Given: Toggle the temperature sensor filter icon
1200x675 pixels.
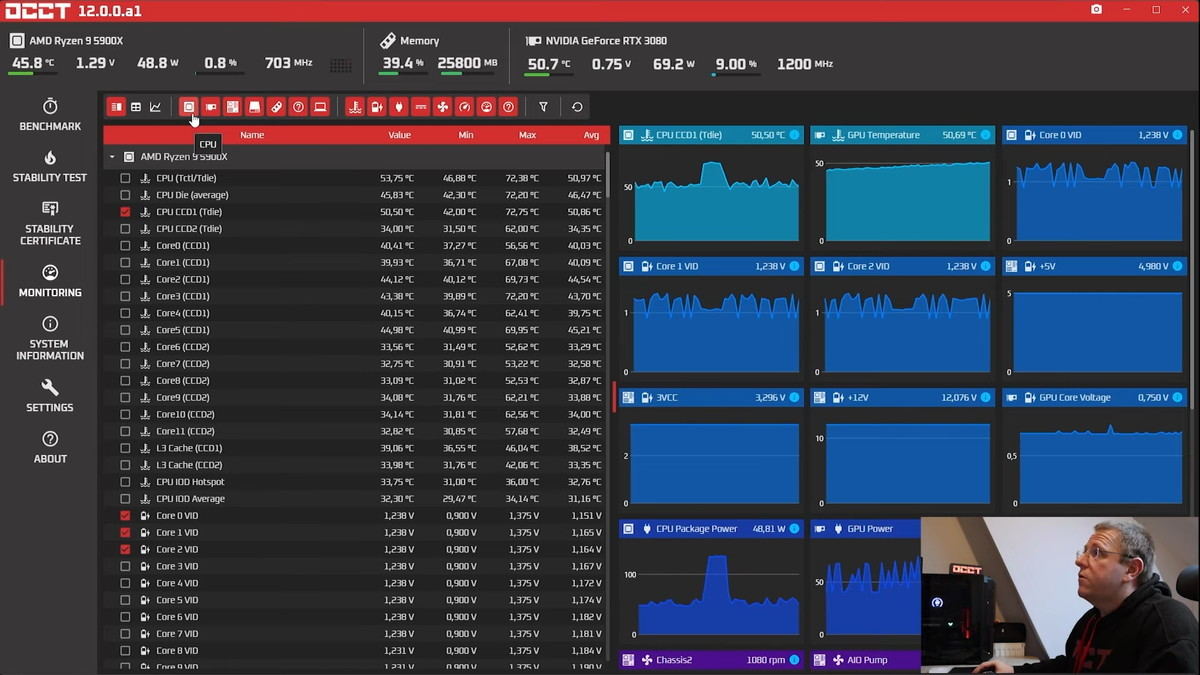Looking at the screenshot, I should pyautogui.click(x=354, y=106).
